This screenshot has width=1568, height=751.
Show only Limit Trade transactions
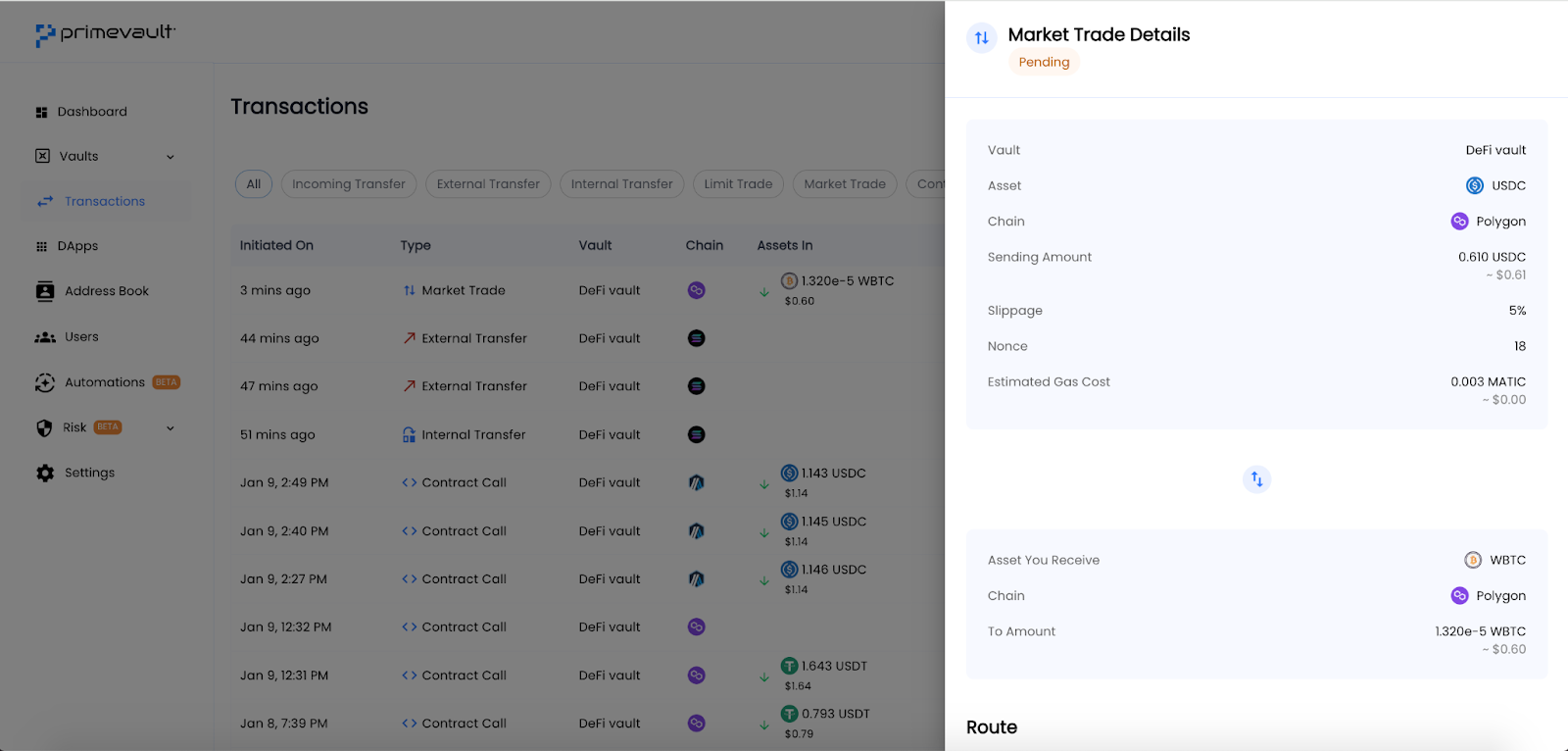[738, 184]
